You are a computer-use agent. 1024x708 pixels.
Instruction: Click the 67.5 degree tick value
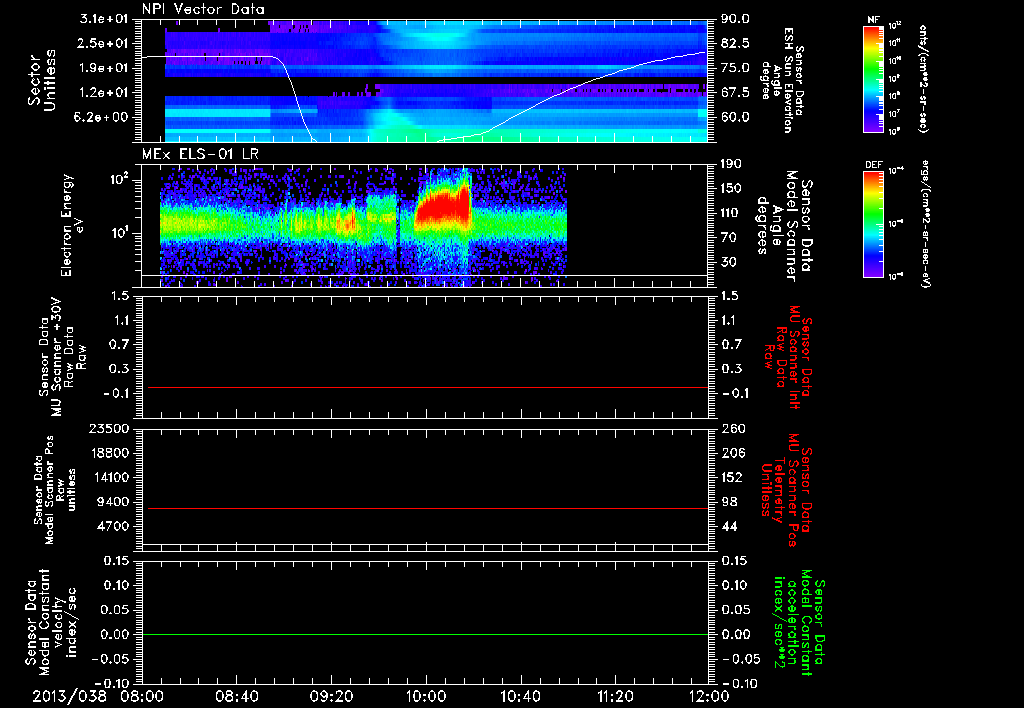[735, 93]
